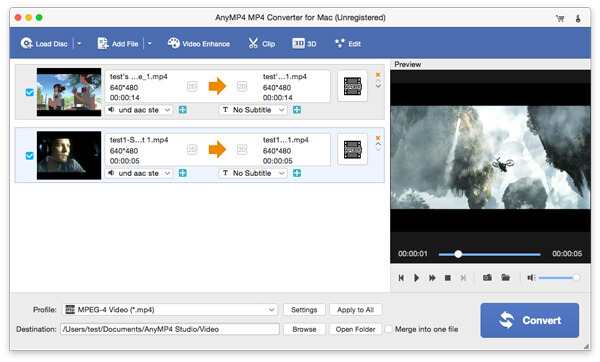Add audio track to test's ...e_1.mp4
600x362 pixels.
183,110
